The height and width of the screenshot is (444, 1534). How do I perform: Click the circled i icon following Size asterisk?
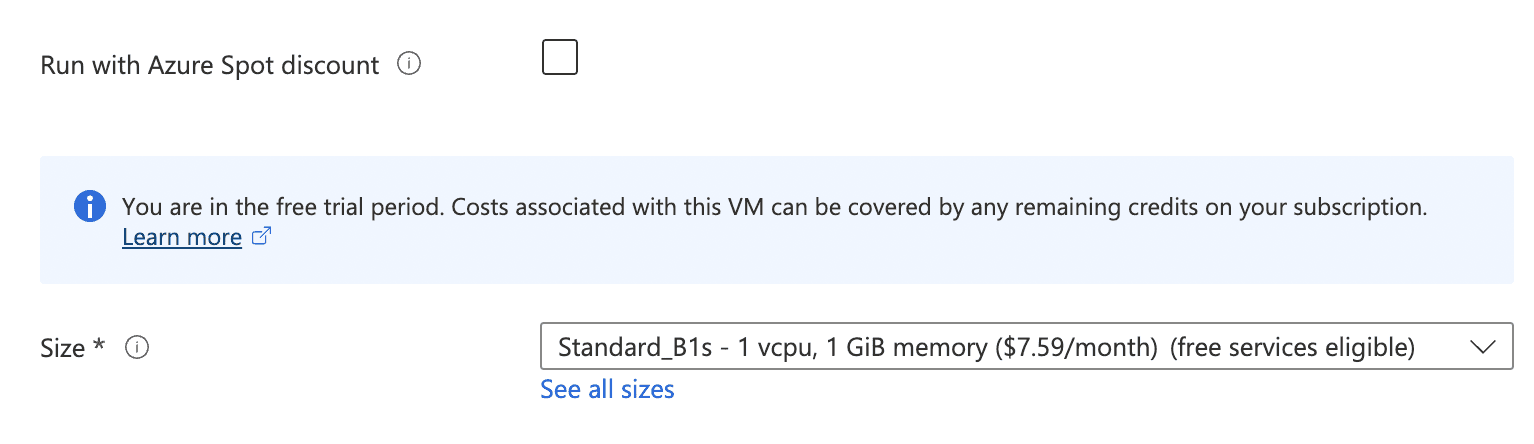click(137, 348)
